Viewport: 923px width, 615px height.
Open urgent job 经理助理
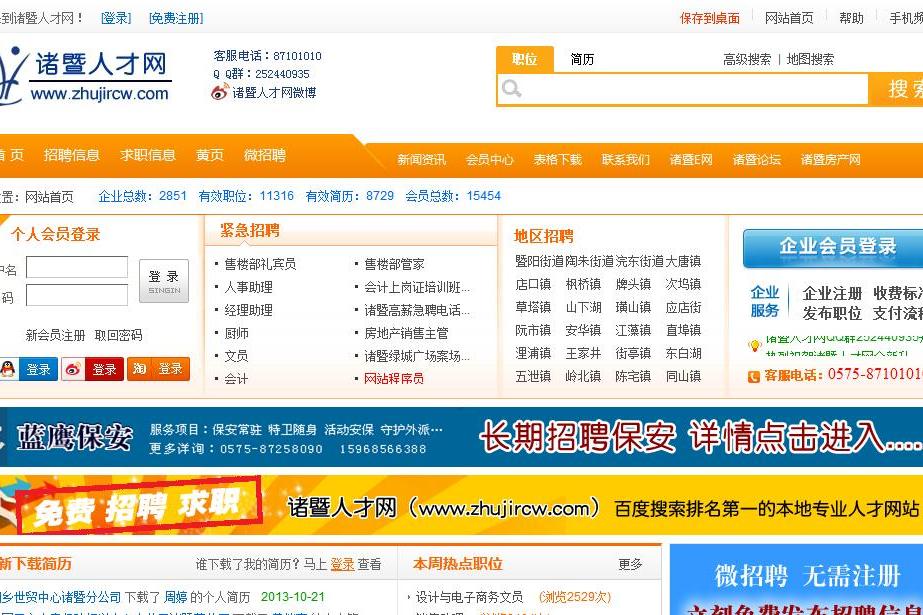tap(248, 310)
